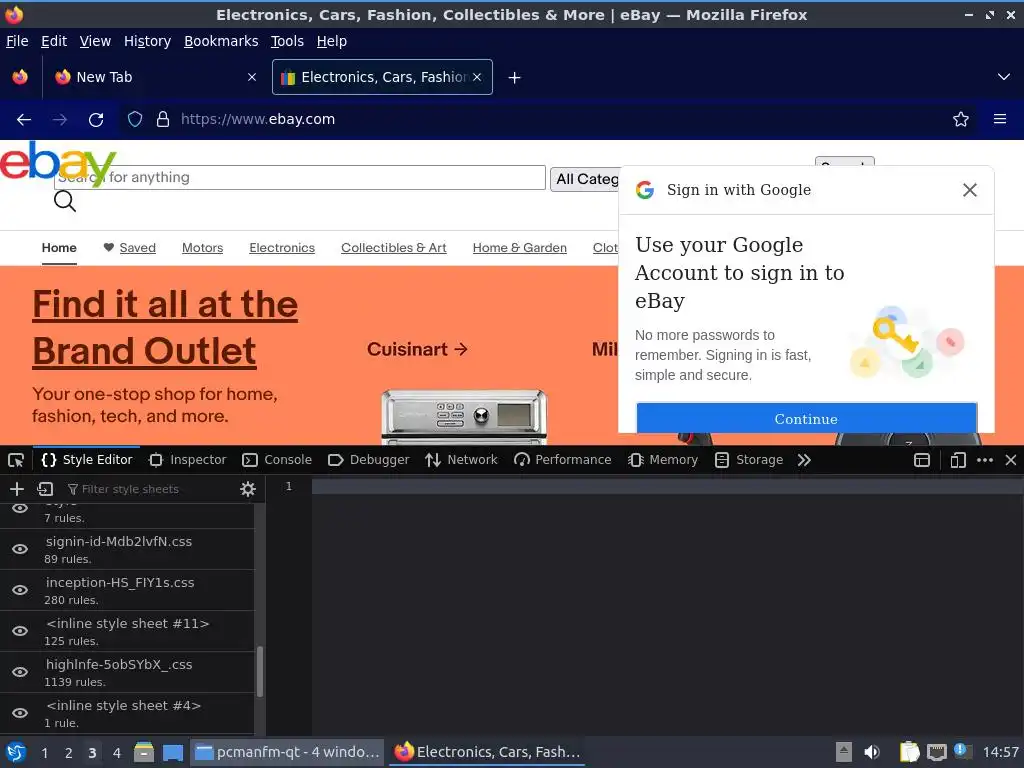Click the Search for anything field
The width and height of the screenshot is (1024, 768).
(300, 178)
